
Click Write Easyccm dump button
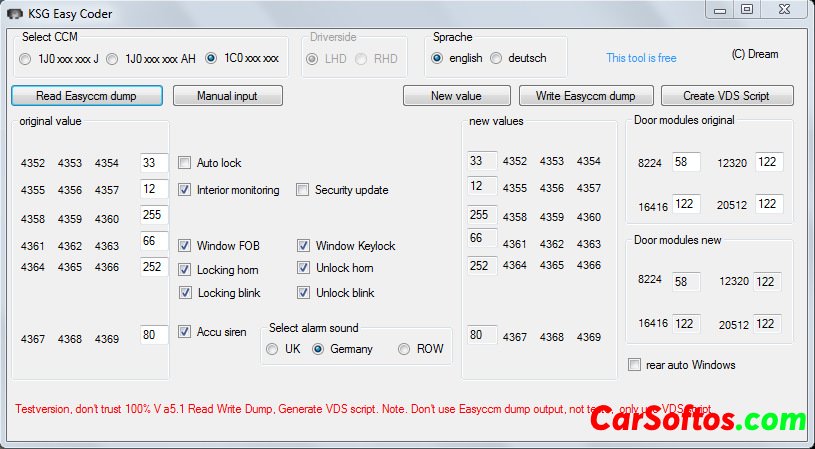tap(587, 96)
